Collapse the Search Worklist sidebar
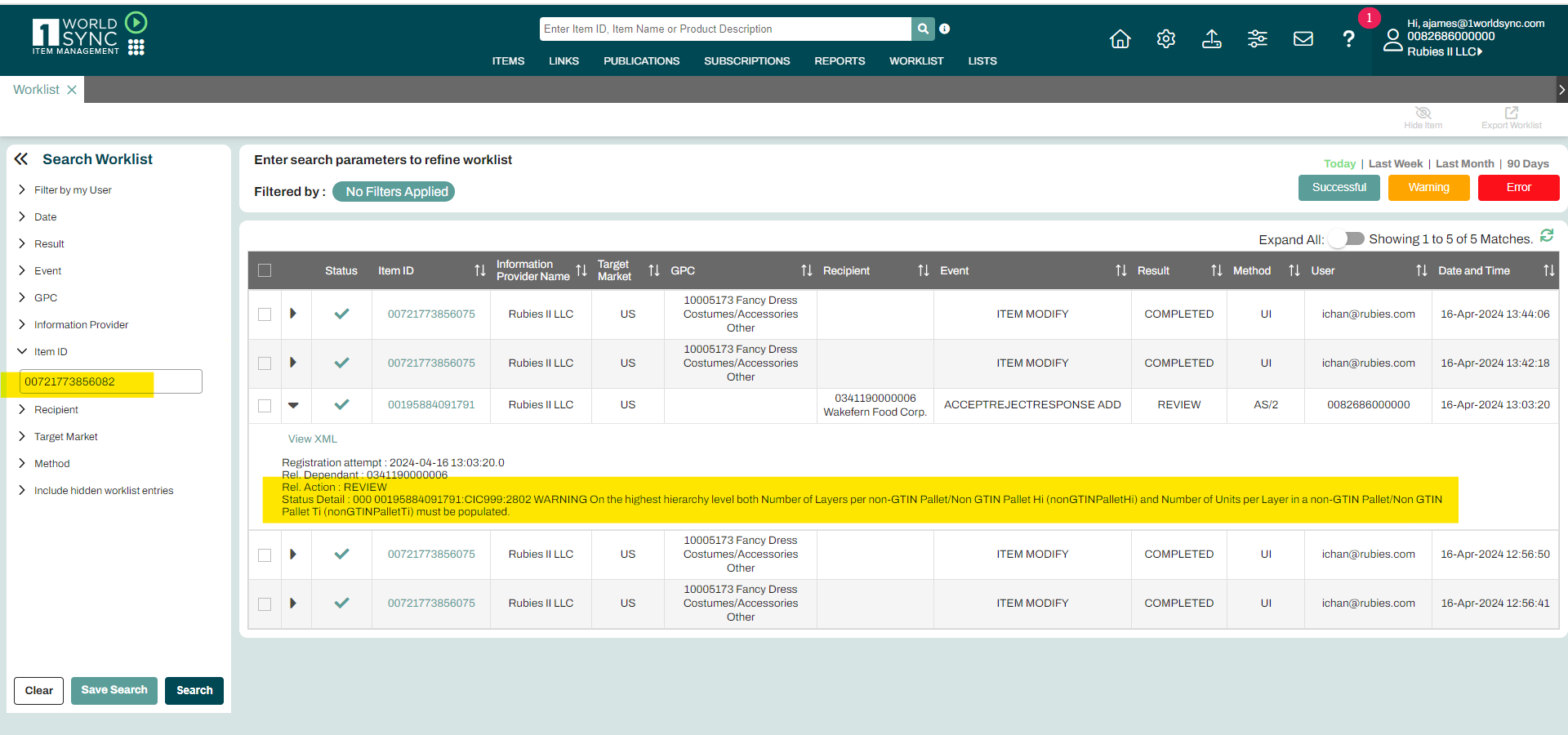The width and height of the screenshot is (1568, 735). pyautogui.click(x=21, y=158)
